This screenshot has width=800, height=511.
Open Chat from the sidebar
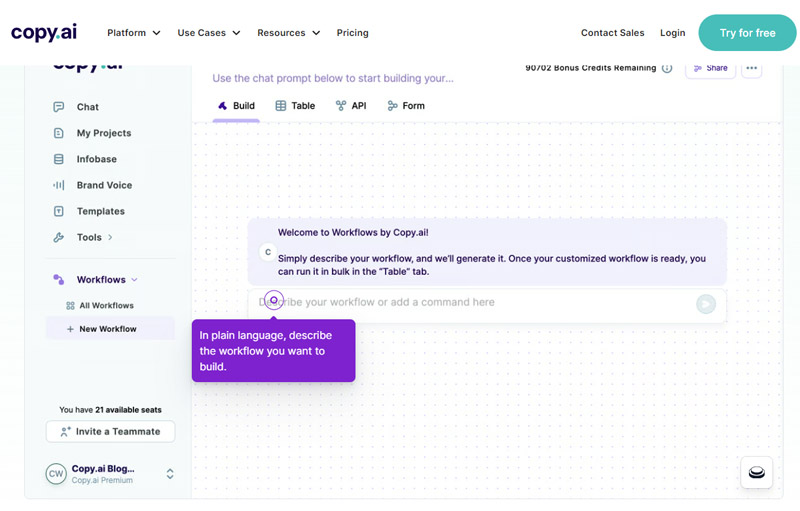pos(87,107)
